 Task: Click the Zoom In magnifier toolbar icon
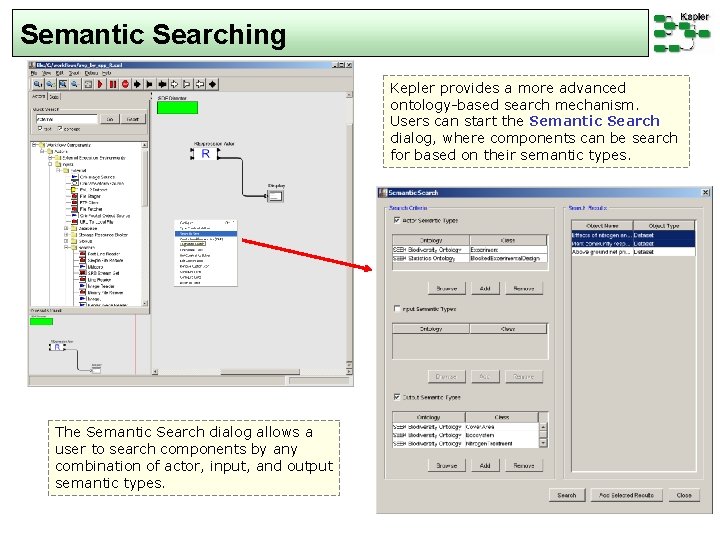[38, 84]
